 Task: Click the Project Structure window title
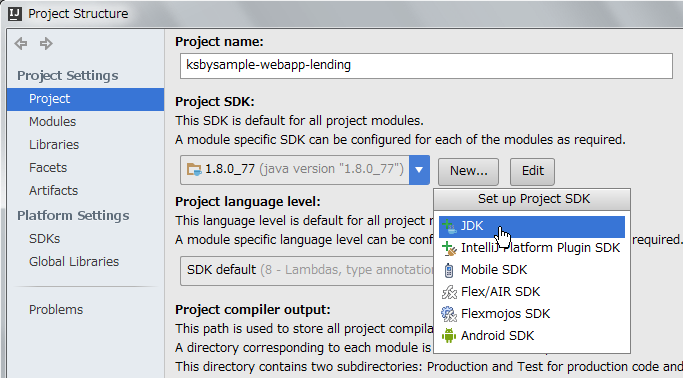pyautogui.click(x=78, y=14)
